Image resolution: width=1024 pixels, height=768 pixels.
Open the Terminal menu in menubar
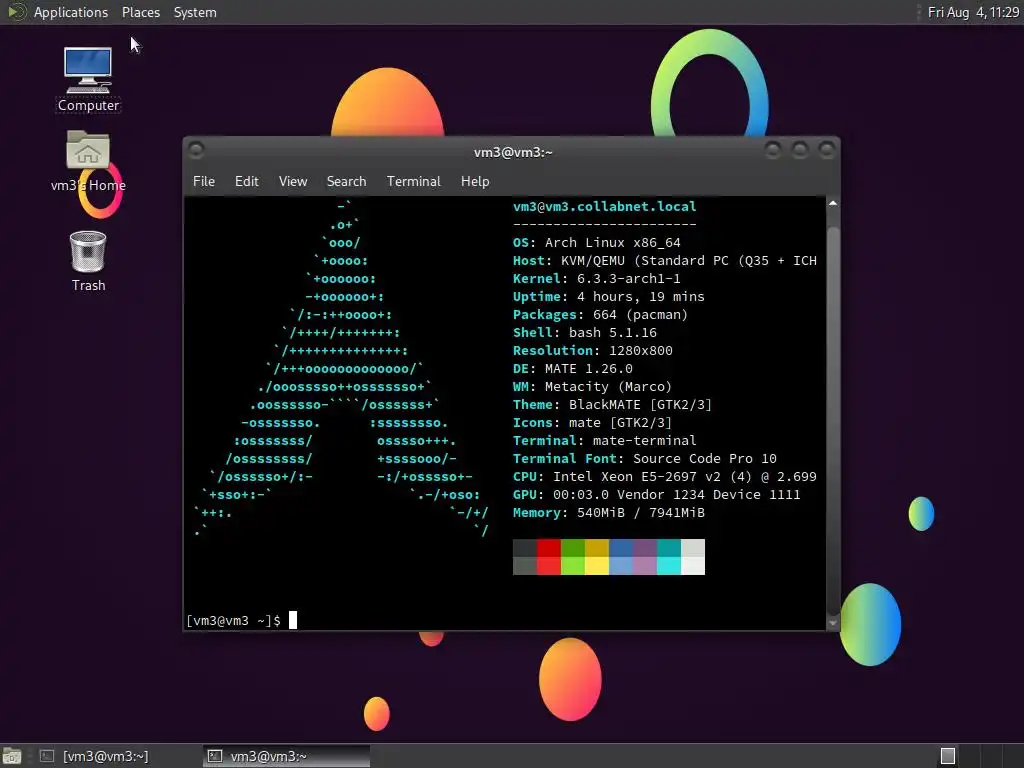click(x=413, y=181)
